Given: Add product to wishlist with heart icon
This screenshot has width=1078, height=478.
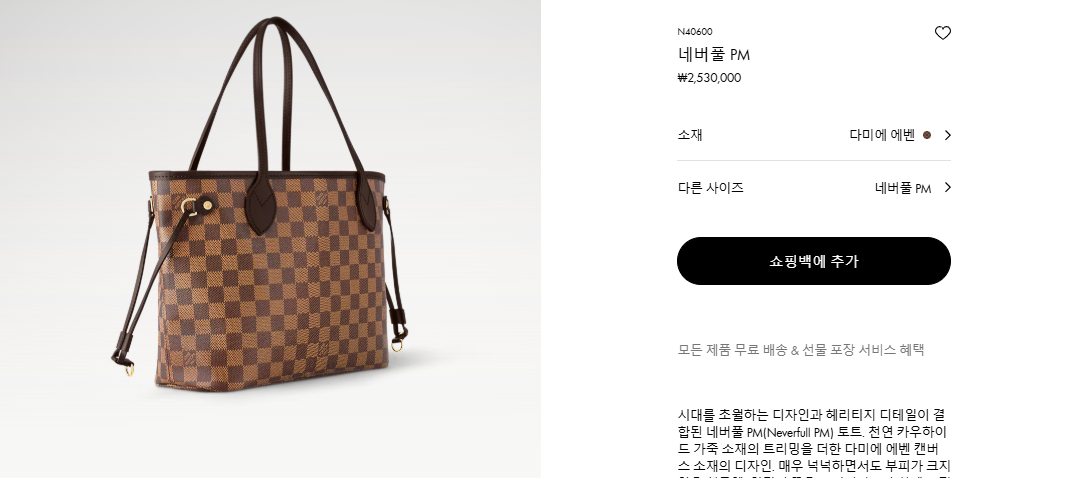Looking at the screenshot, I should click(943, 33).
